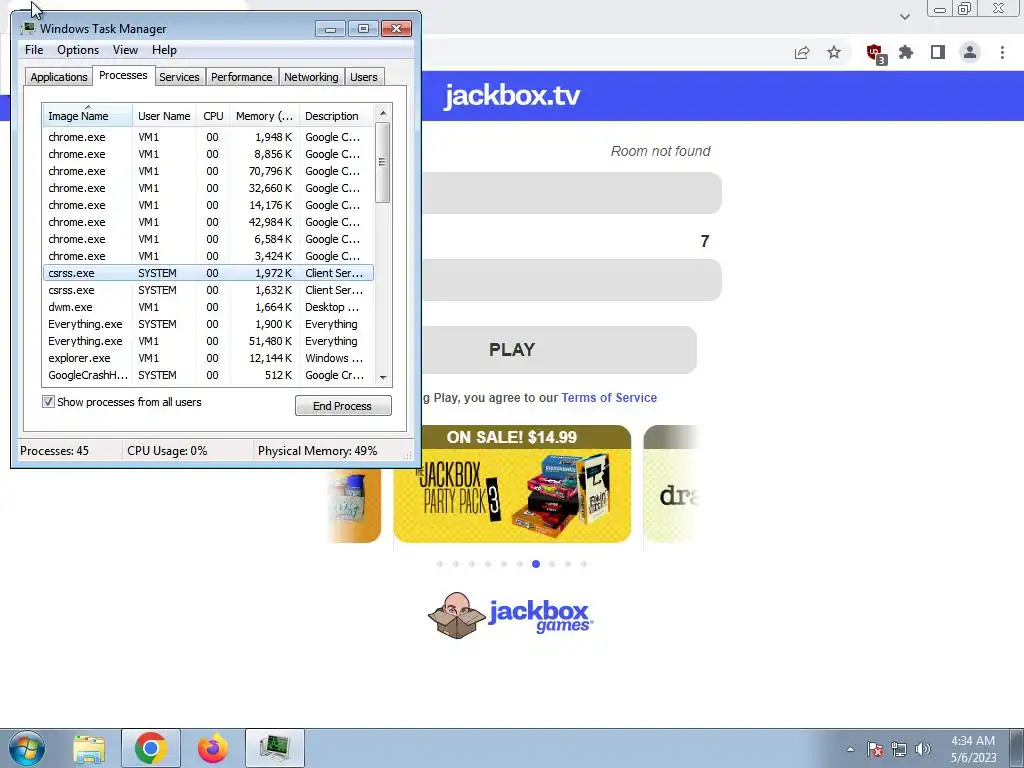
Task: Click the Windows Start orb
Action: click(x=27, y=748)
